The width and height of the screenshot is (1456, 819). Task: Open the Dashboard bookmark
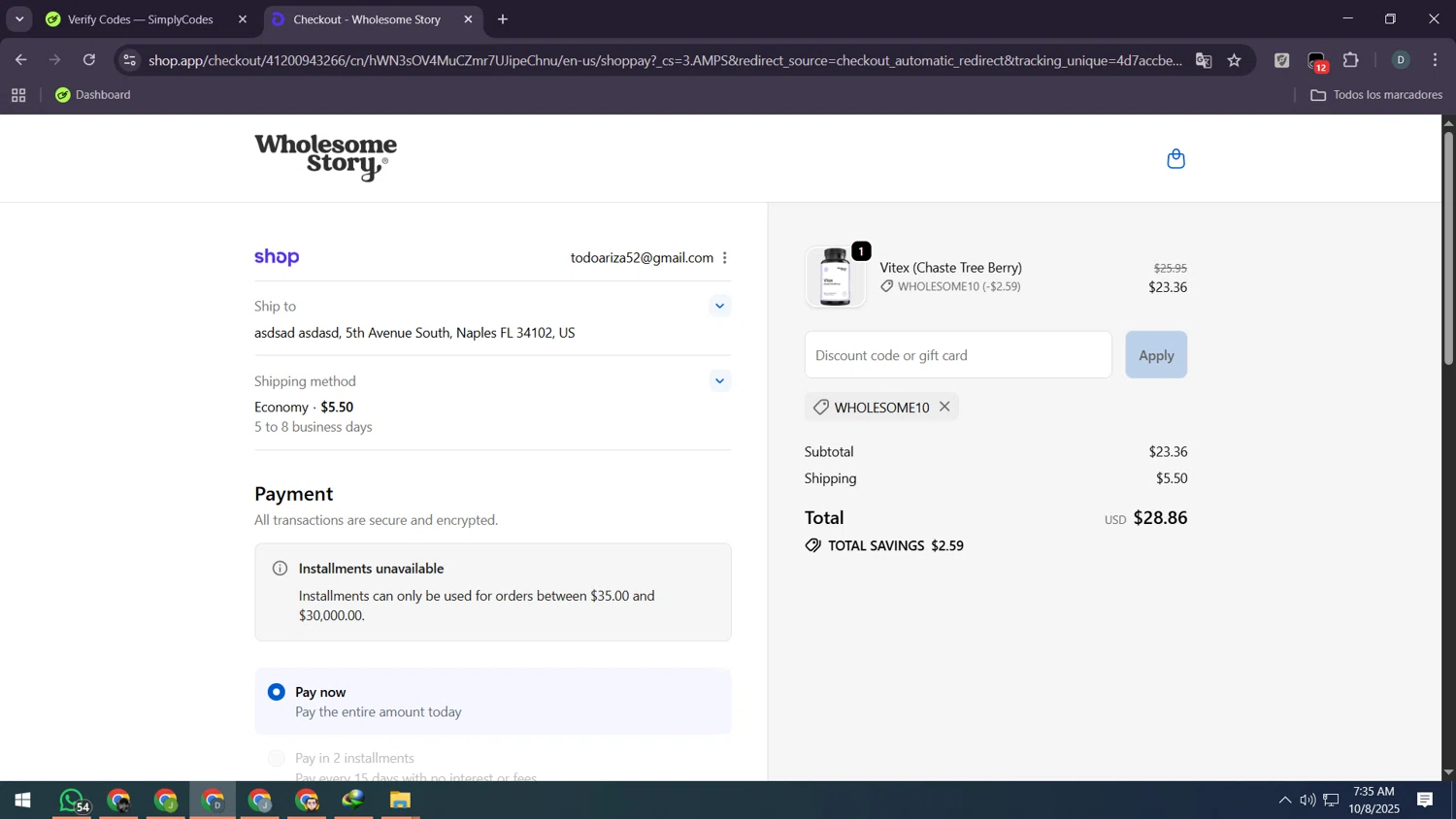tap(93, 95)
